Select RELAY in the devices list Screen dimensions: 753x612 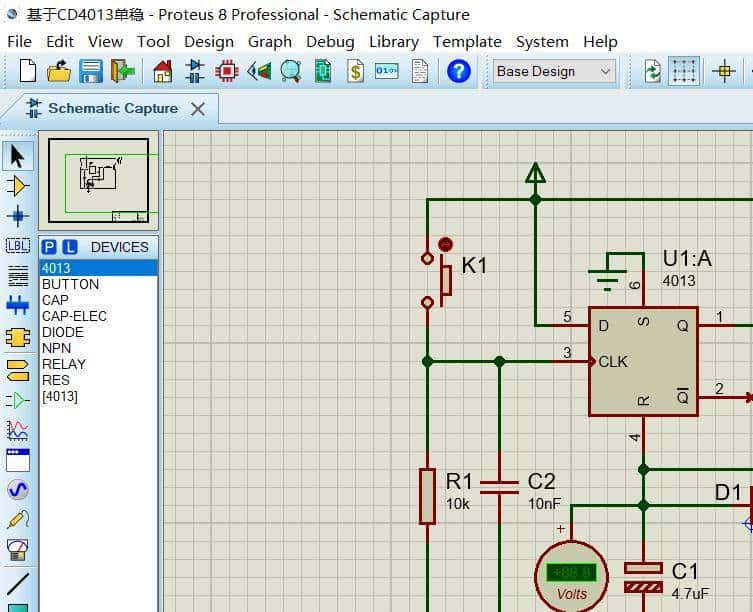pyautogui.click(x=64, y=364)
